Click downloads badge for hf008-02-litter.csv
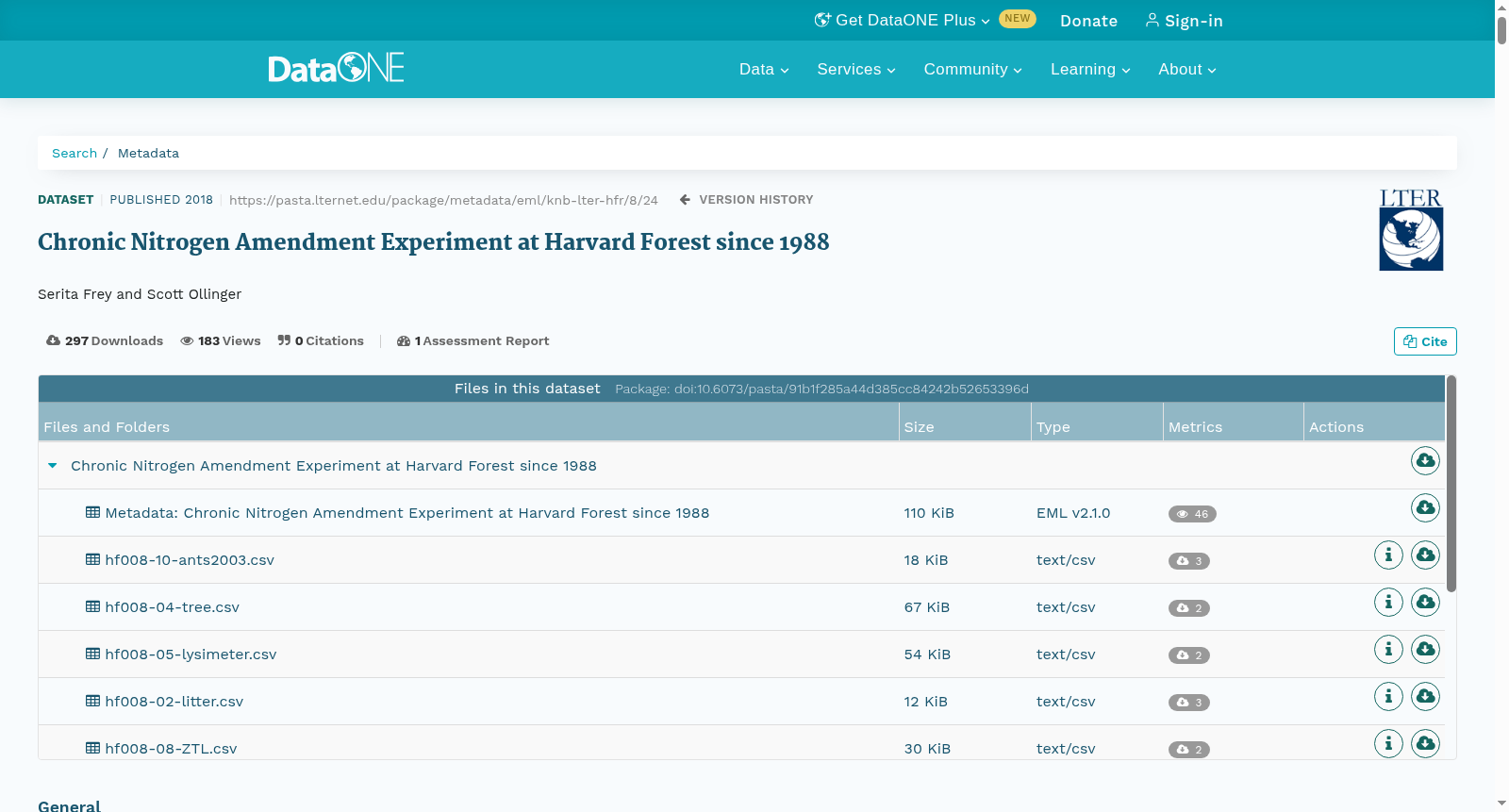The height and width of the screenshot is (812, 1509). point(1189,703)
